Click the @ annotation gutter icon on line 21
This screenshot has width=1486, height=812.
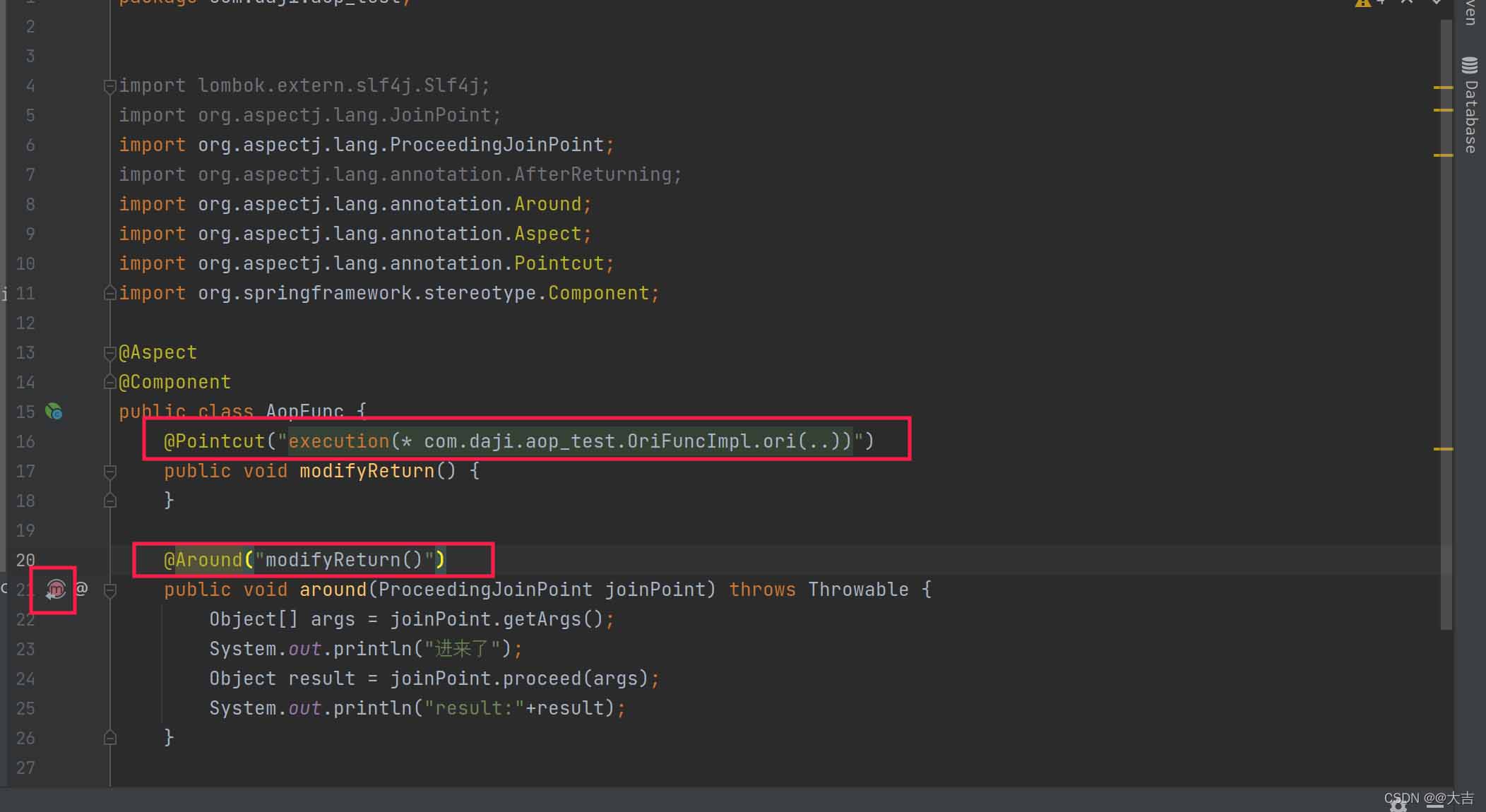point(82,588)
